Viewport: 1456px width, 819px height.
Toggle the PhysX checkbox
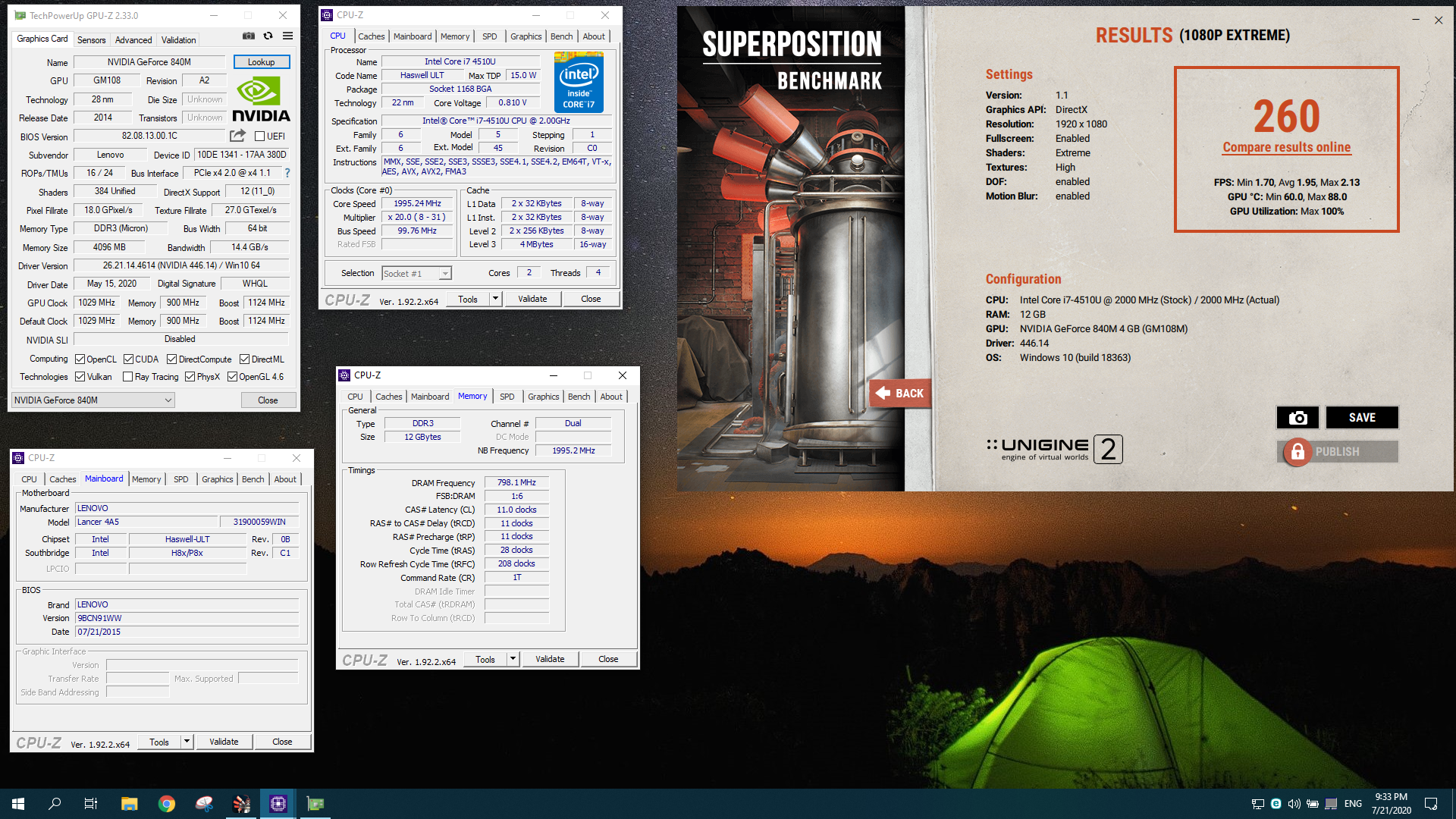(x=190, y=377)
